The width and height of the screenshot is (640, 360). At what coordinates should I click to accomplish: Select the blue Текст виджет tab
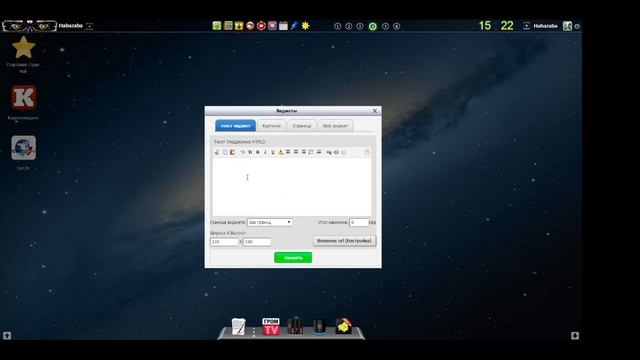click(x=236, y=126)
